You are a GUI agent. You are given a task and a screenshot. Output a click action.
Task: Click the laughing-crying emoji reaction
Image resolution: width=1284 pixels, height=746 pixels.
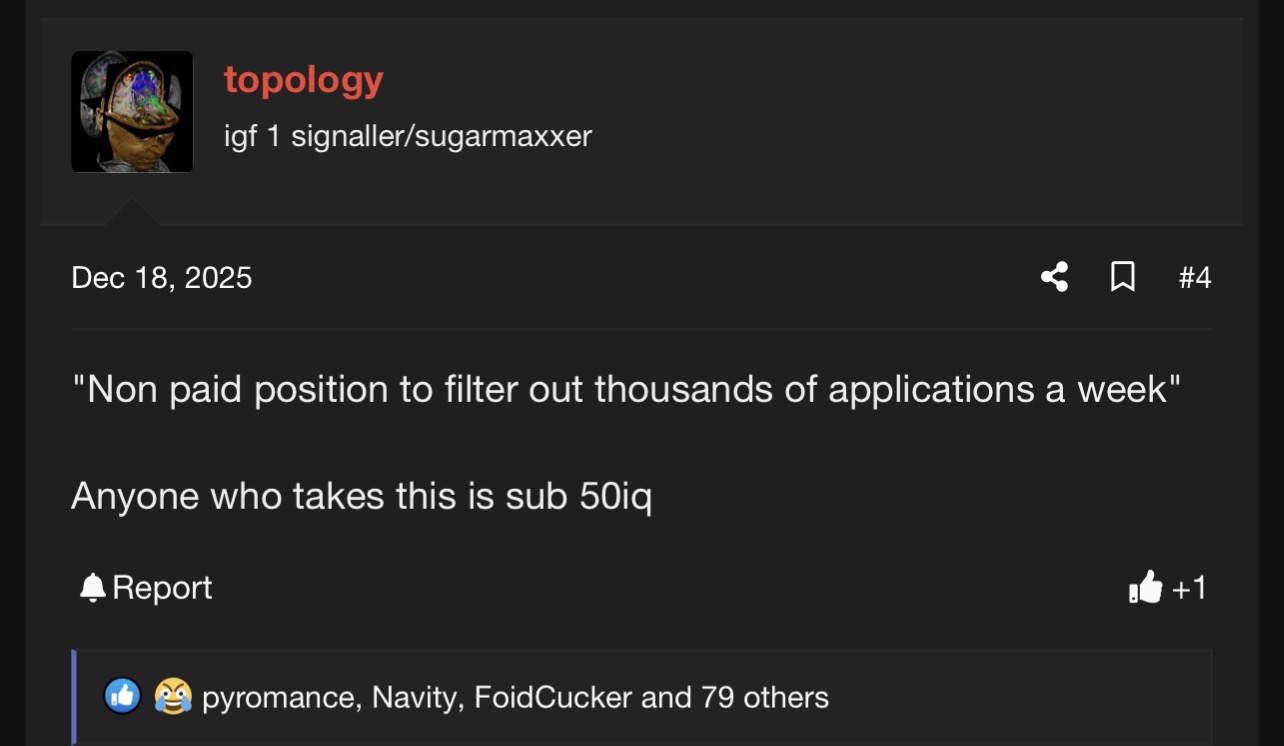point(172,696)
